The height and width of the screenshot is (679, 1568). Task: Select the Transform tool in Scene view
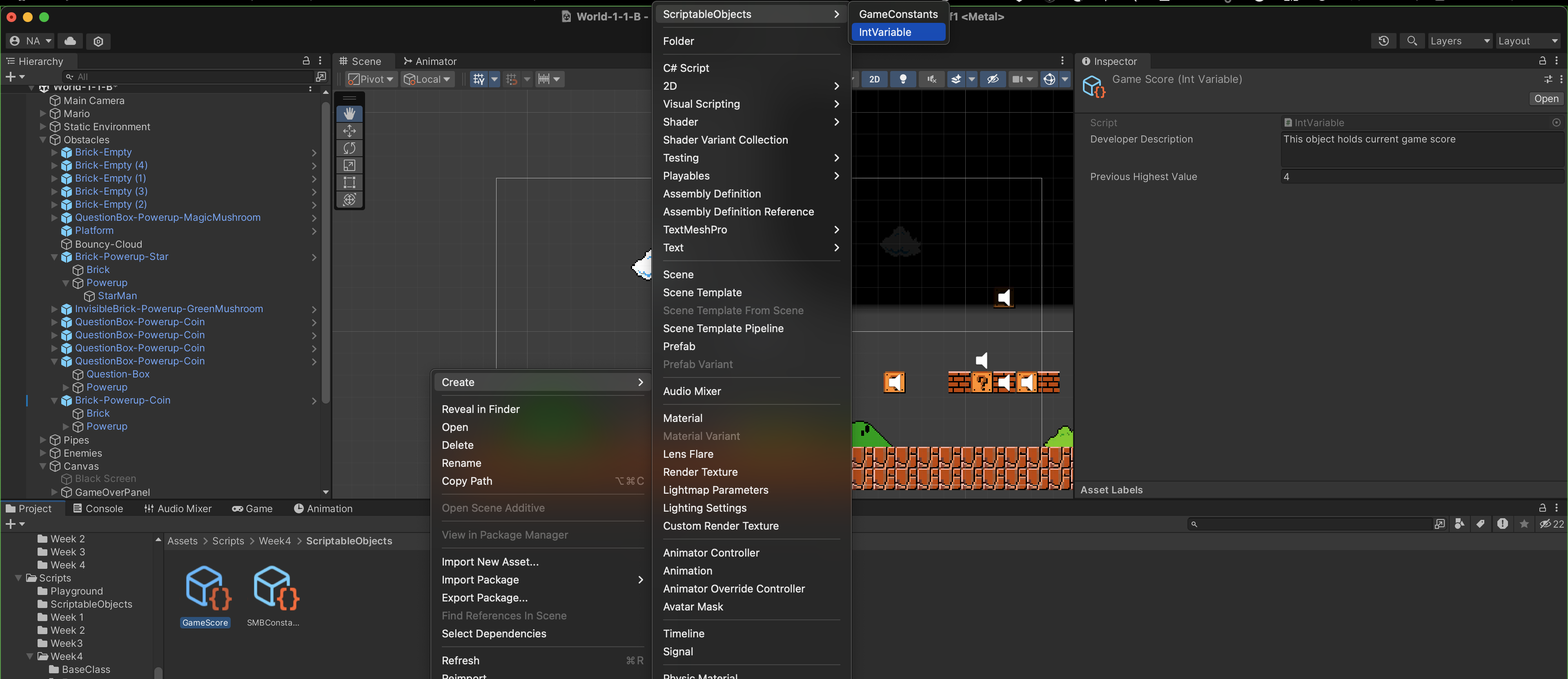click(x=350, y=199)
